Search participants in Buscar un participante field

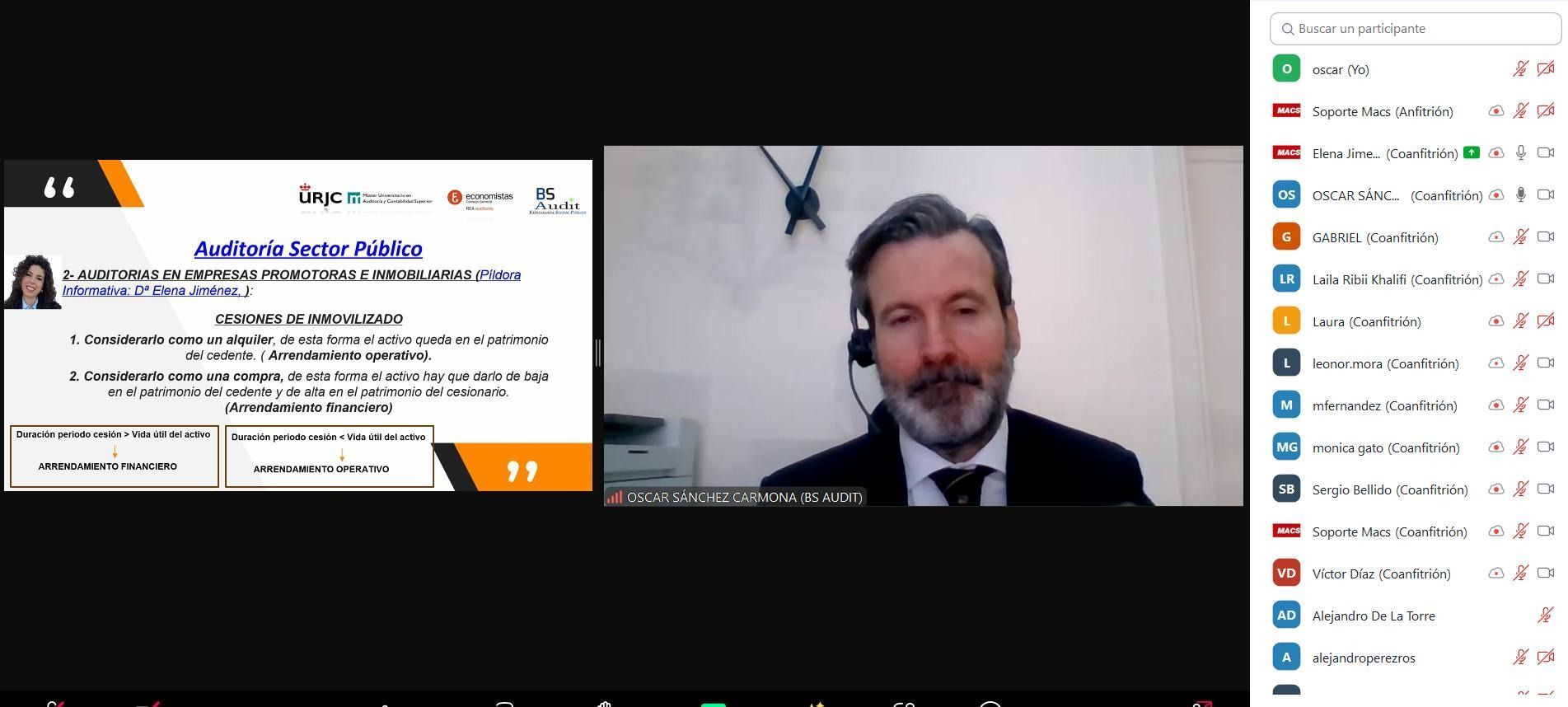coord(1416,29)
